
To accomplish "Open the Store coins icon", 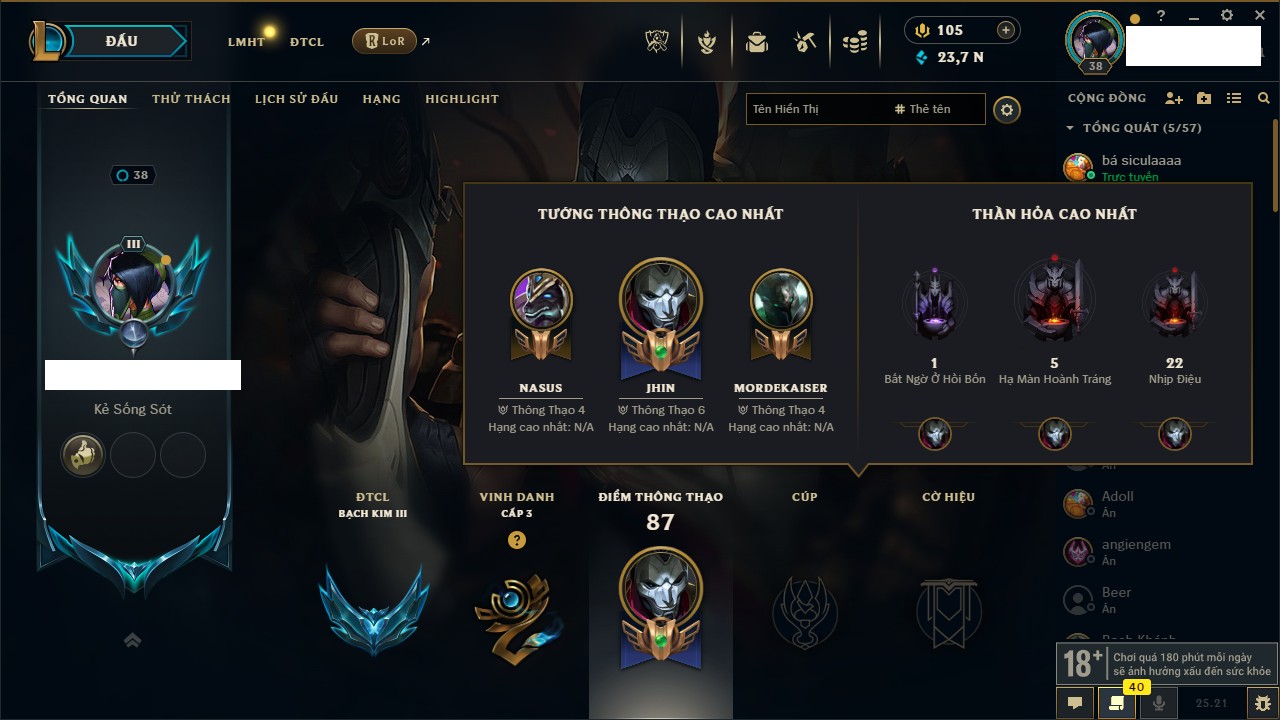I will 854,42.
